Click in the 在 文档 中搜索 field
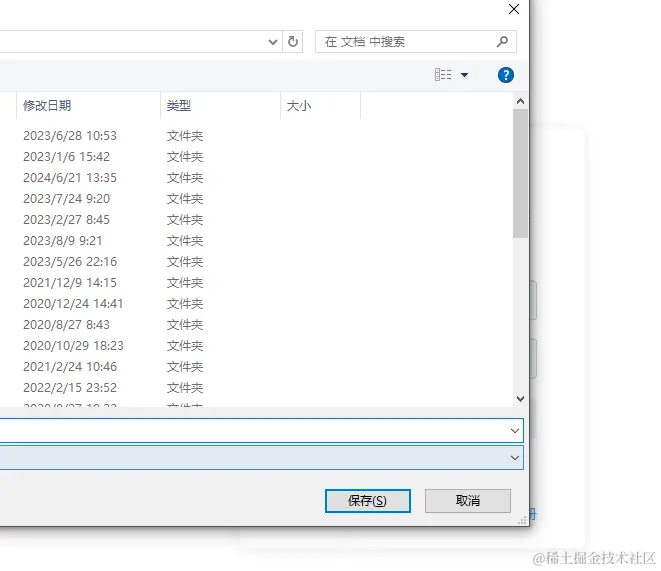Screen dimensions: 661x571 405,42
